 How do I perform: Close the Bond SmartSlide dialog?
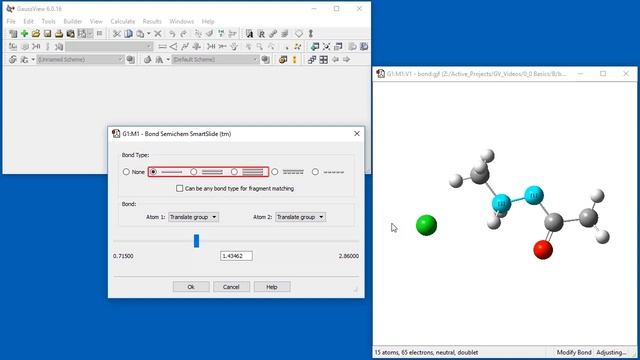point(357,133)
